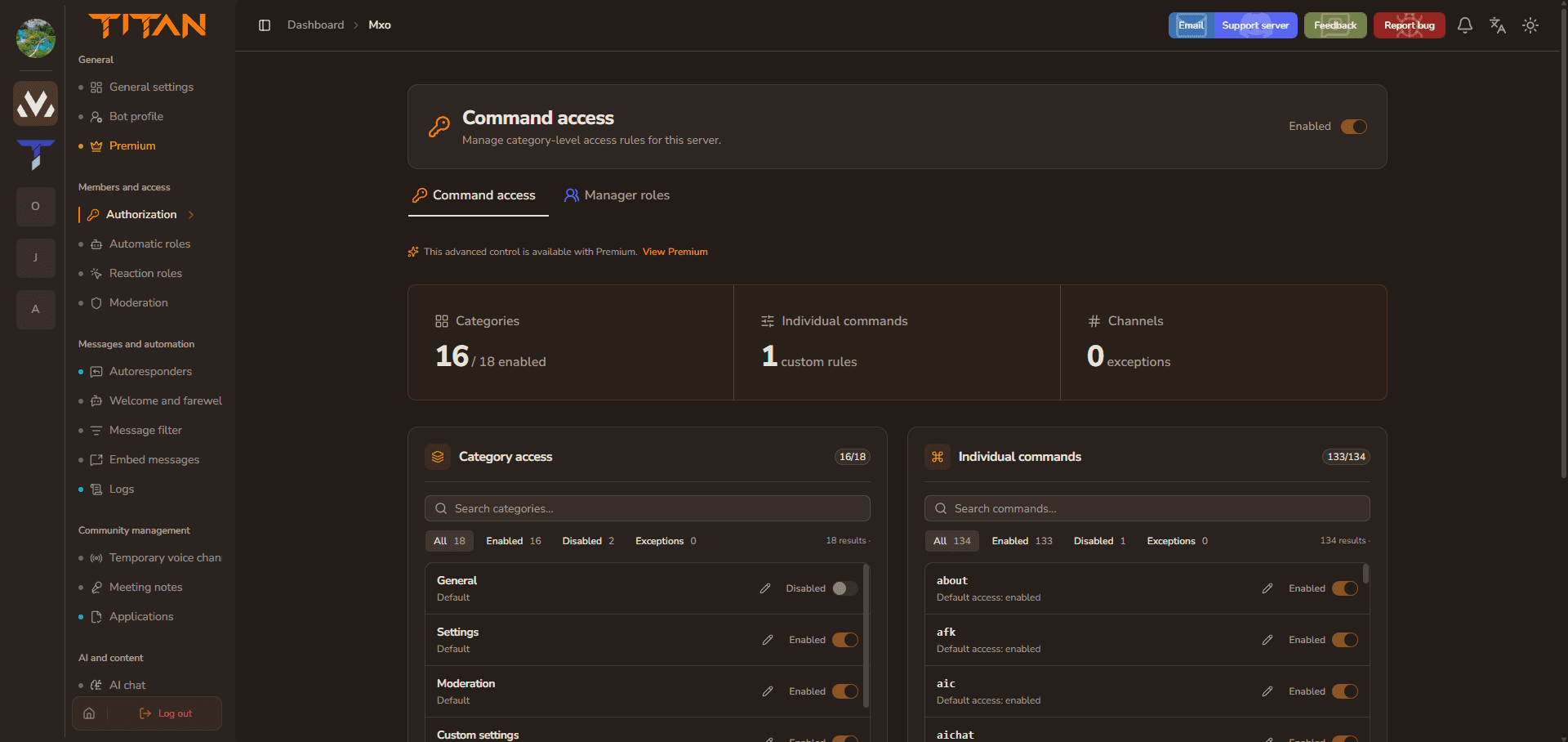
Task: Click the Report bug button
Action: pyautogui.click(x=1410, y=25)
